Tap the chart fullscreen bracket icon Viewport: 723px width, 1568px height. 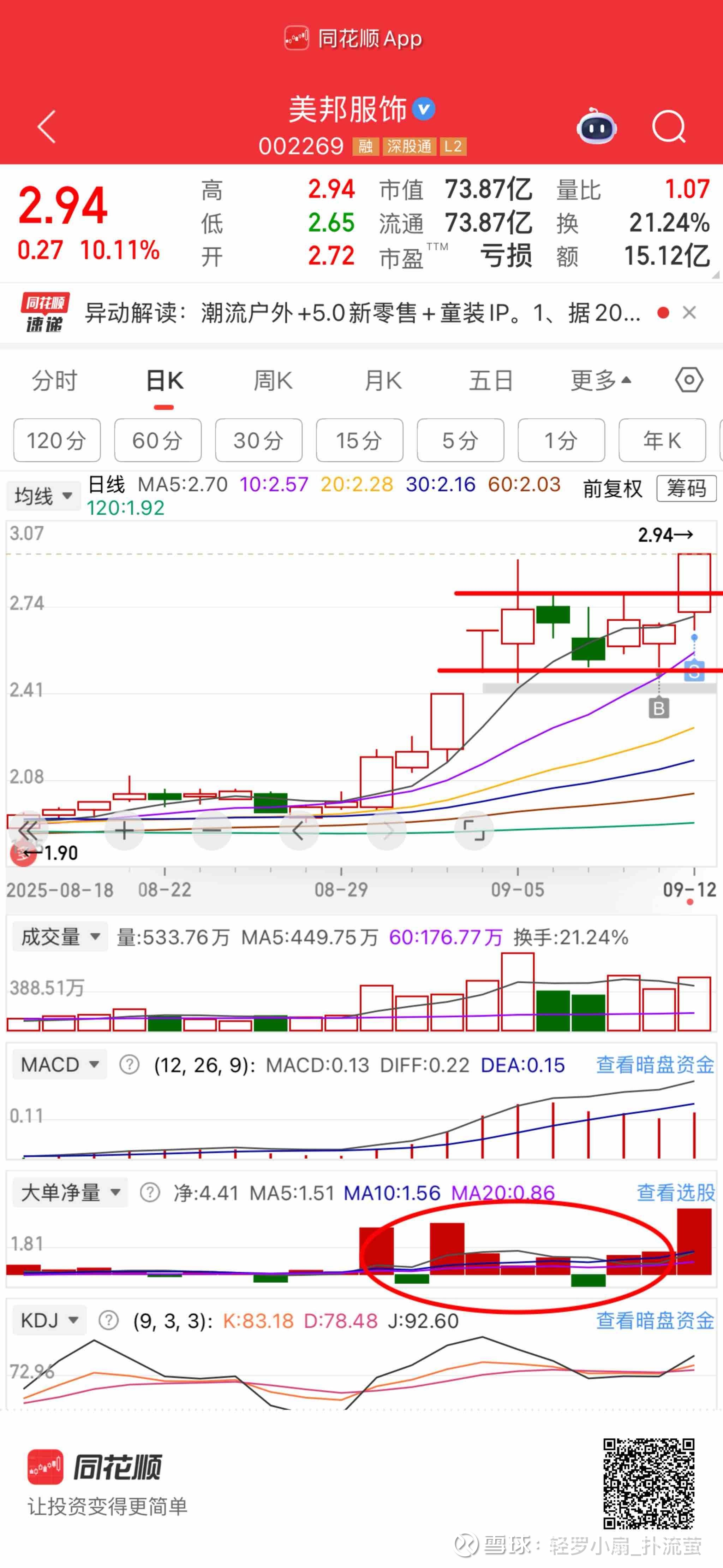pyautogui.click(x=473, y=830)
